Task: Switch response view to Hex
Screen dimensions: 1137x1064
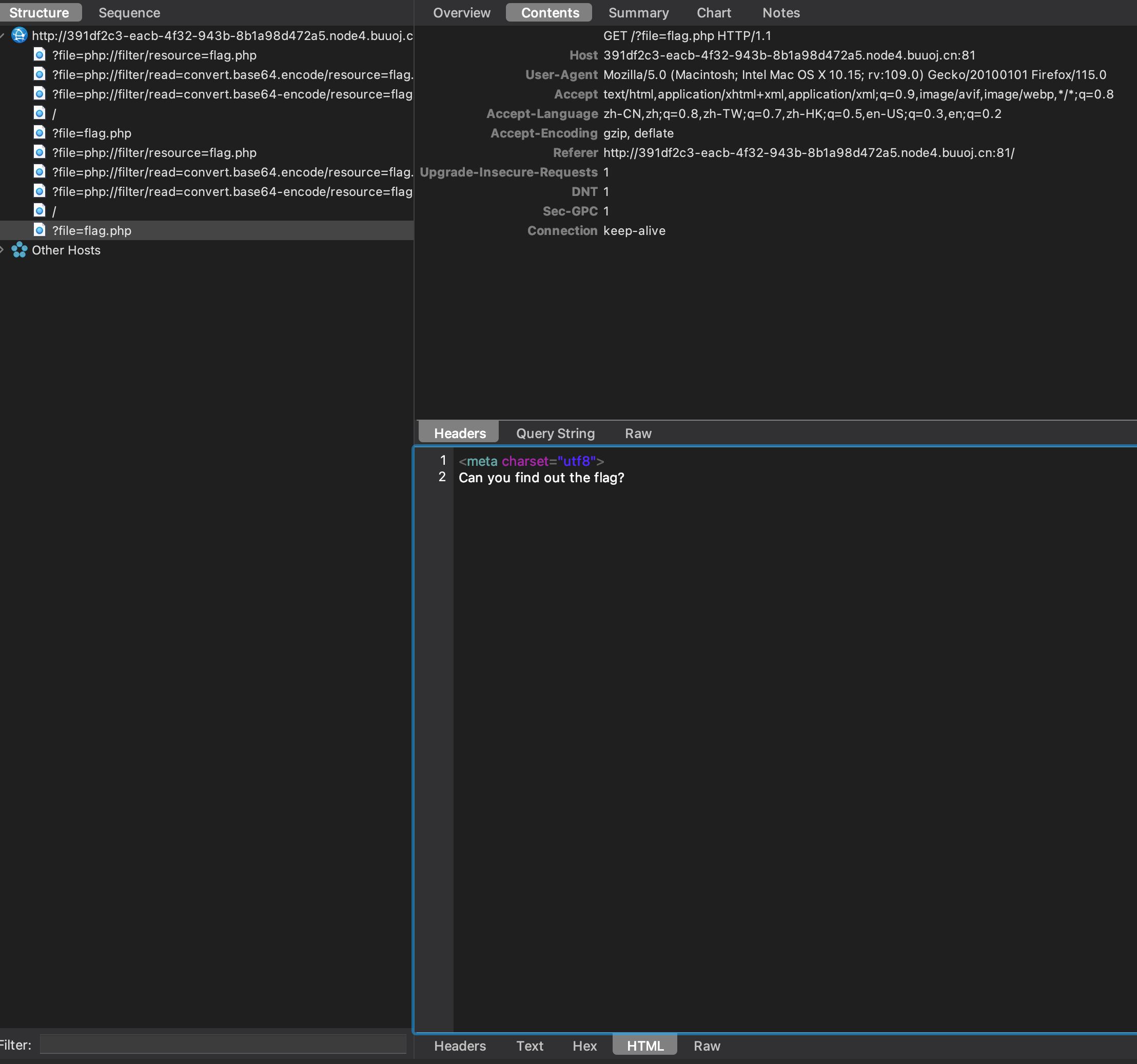Action: click(584, 1046)
